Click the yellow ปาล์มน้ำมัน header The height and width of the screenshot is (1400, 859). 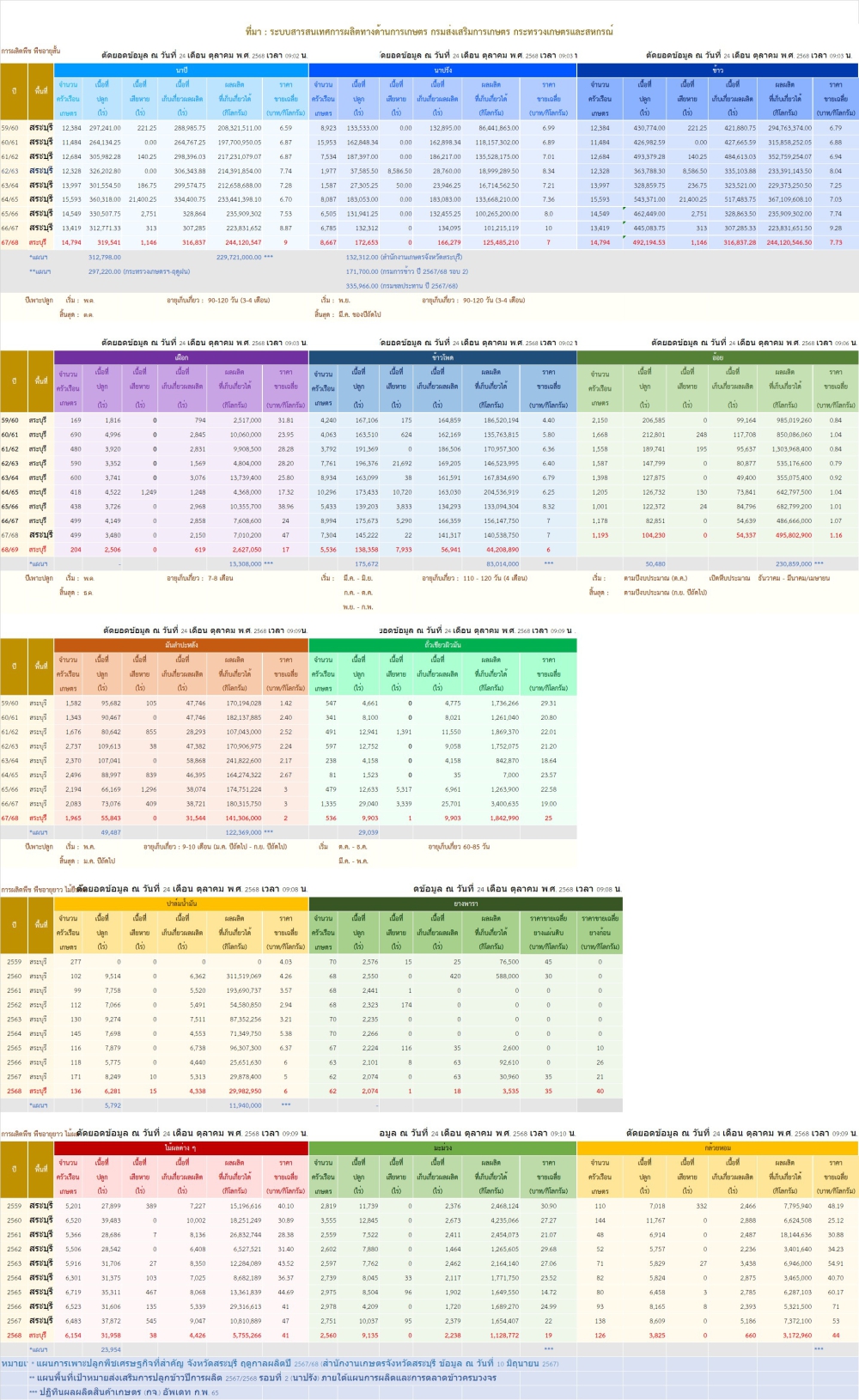point(181,904)
